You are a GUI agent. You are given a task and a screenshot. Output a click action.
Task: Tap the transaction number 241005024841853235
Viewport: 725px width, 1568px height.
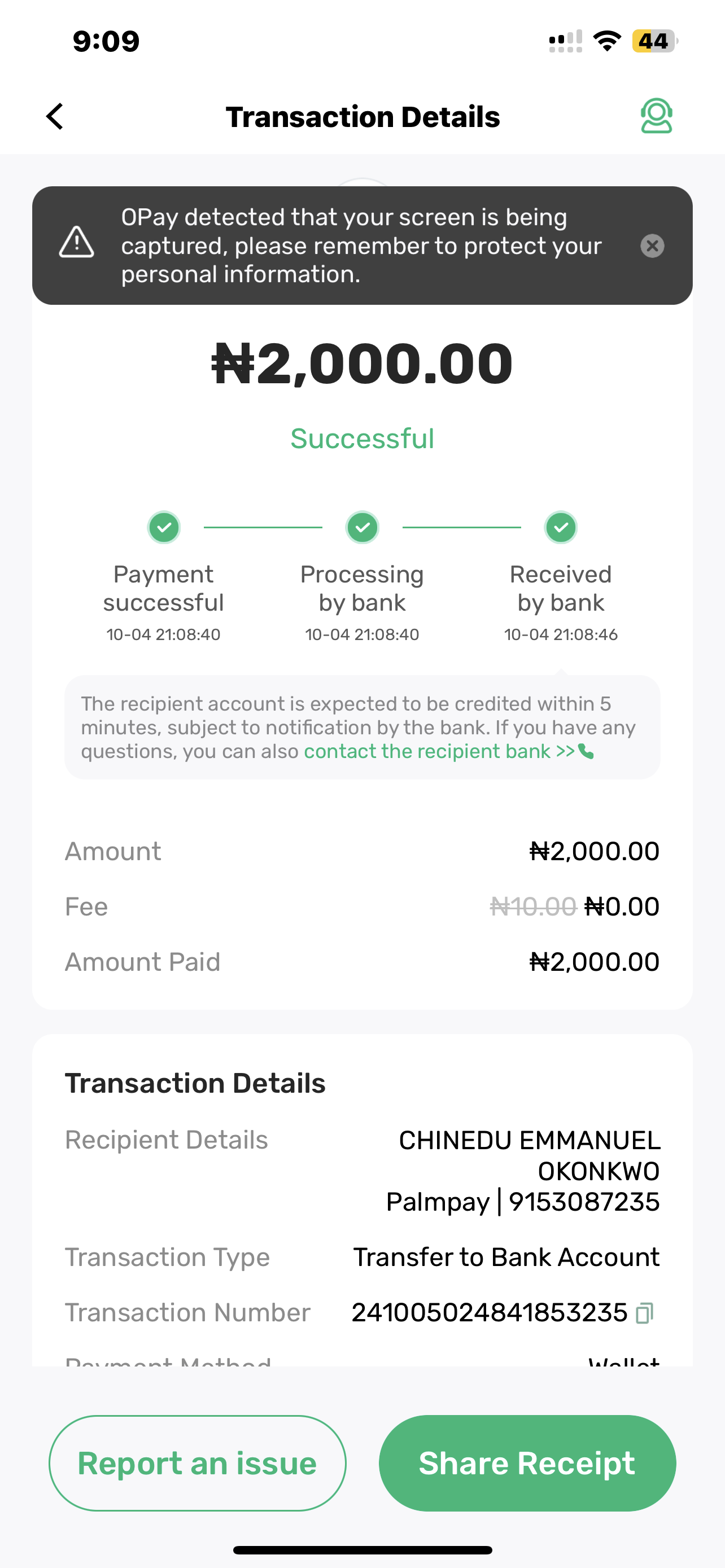[x=489, y=1313]
